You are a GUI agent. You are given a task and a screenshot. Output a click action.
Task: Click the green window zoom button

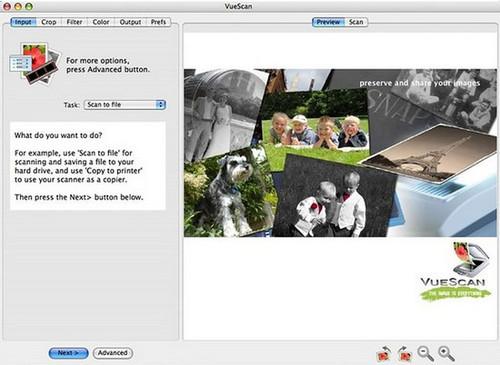pos(29,6)
